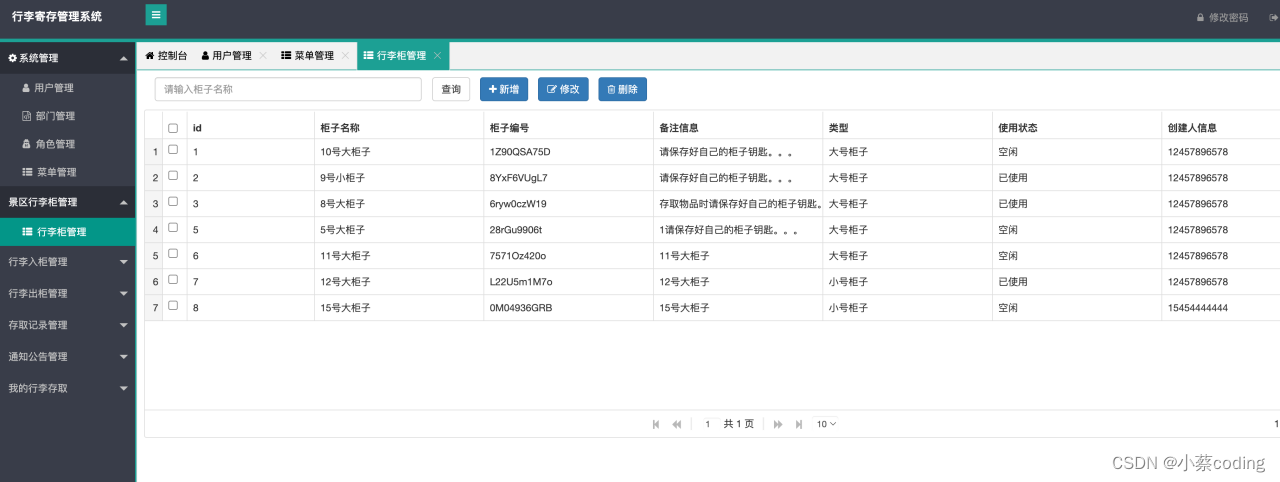Expand the 我的行李存取 sidebar section
Viewport: 1280px width, 482px height.
[x=67, y=387]
